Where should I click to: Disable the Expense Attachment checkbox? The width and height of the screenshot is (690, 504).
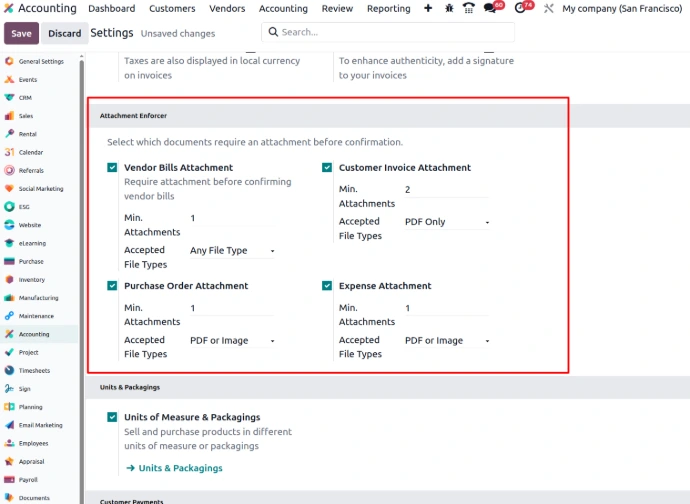pyautogui.click(x=327, y=286)
